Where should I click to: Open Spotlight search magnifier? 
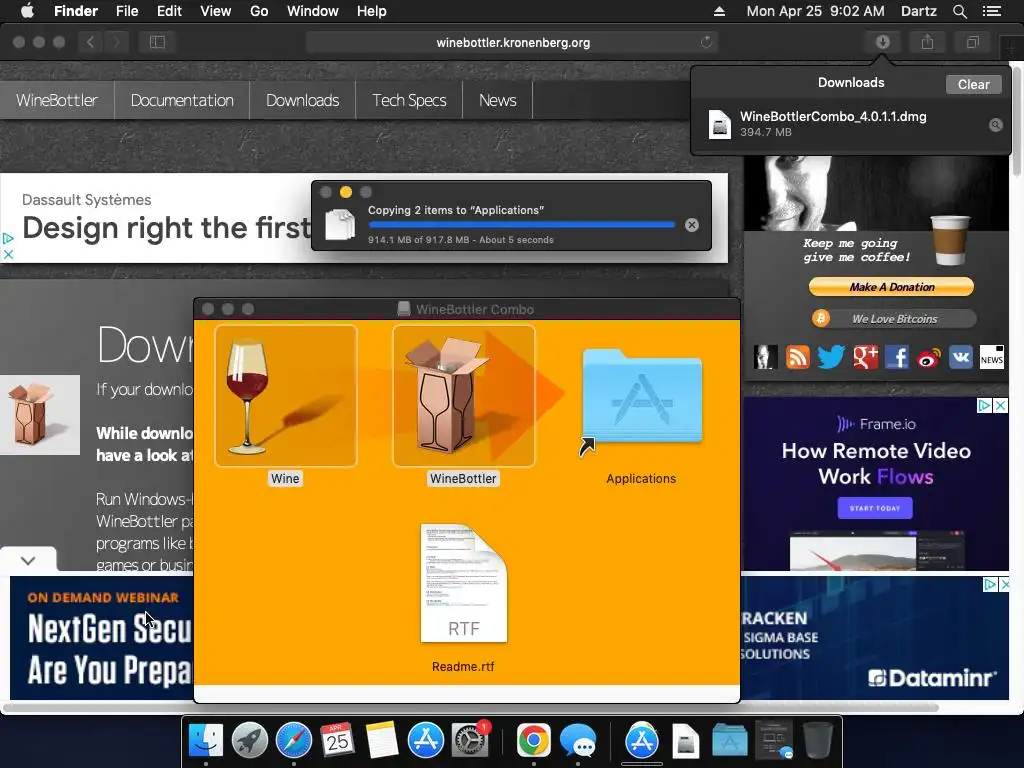click(x=959, y=11)
